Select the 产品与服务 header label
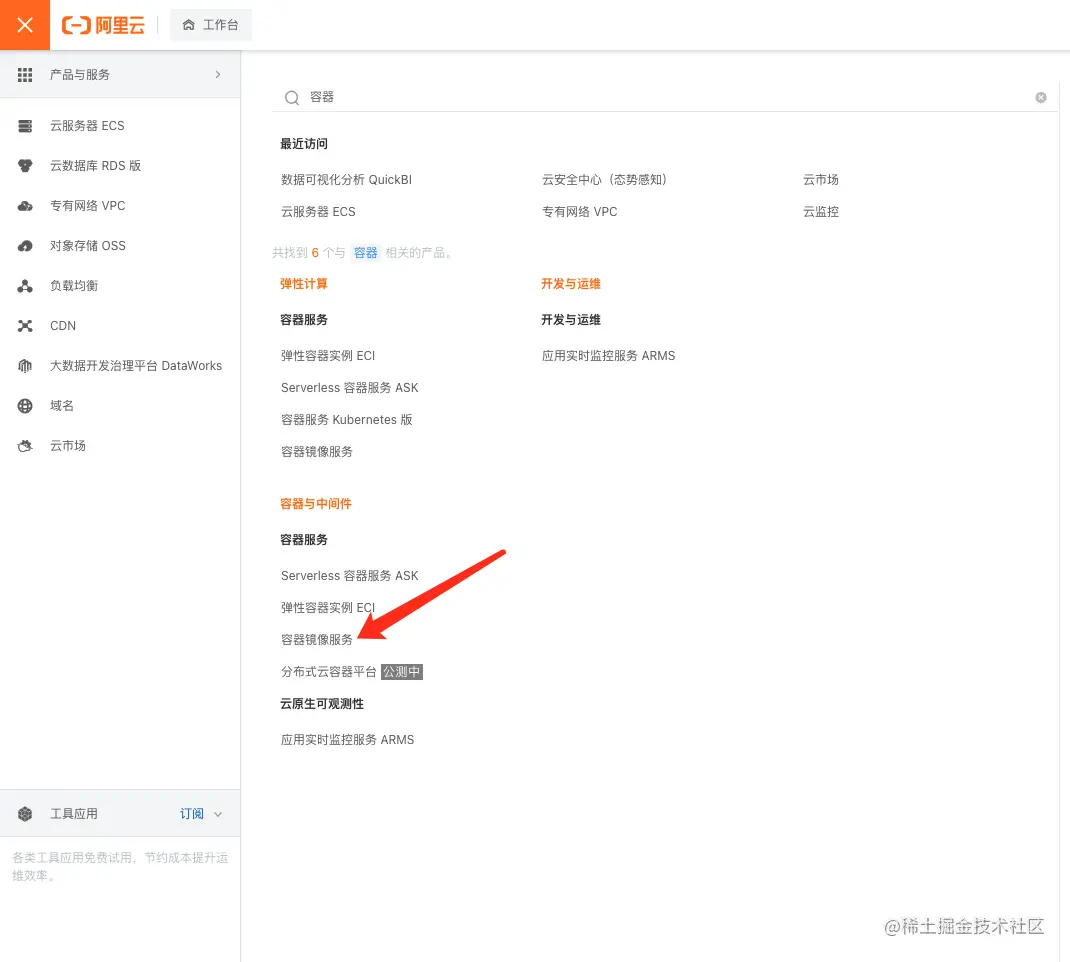Screen dimensions: 1070x962 click(x=80, y=75)
